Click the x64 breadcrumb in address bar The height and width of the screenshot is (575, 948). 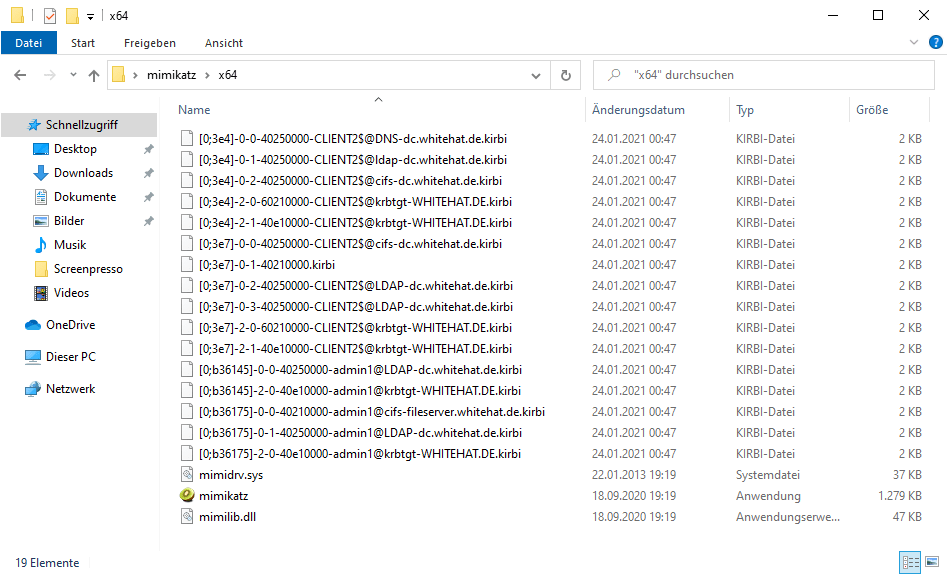[228, 75]
